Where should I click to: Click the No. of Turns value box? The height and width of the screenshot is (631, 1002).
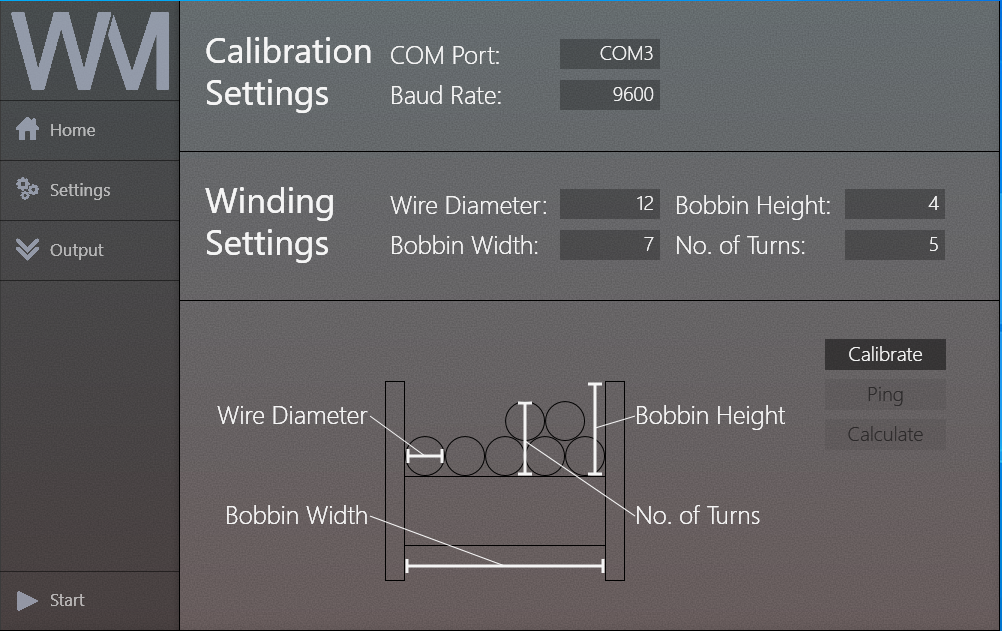point(895,245)
